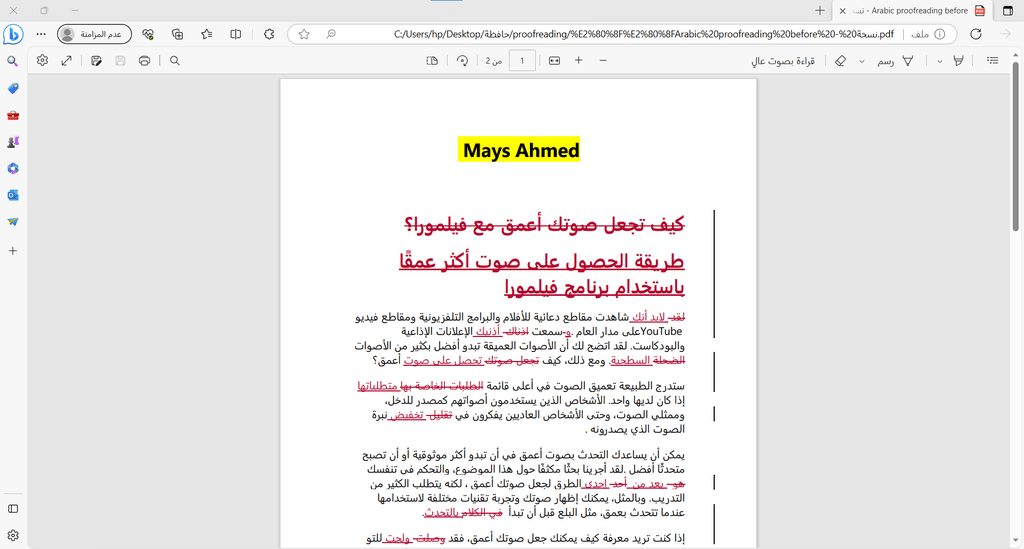Image resolution: width=1024 pixels, height=549 pixels.
Task: Open the sidebar Games chess icon
Action: 12,142
